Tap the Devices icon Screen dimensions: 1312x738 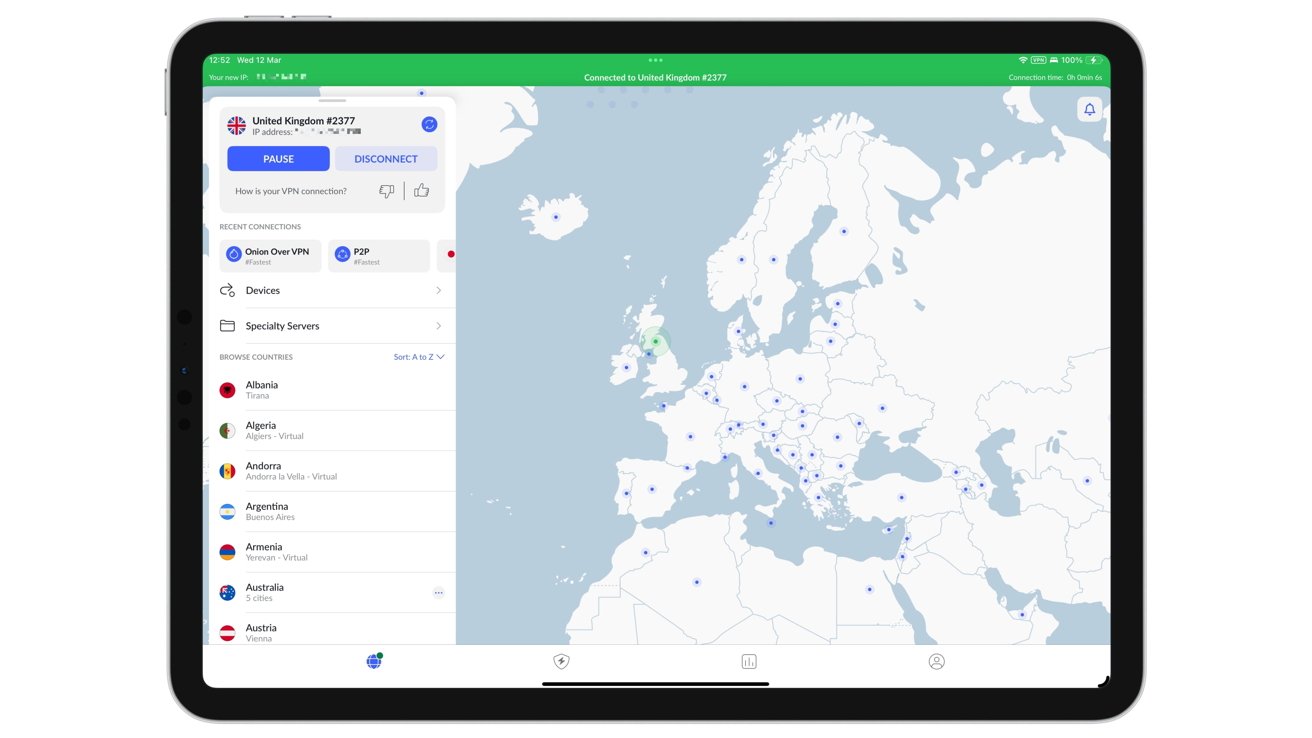click(227, 290)
